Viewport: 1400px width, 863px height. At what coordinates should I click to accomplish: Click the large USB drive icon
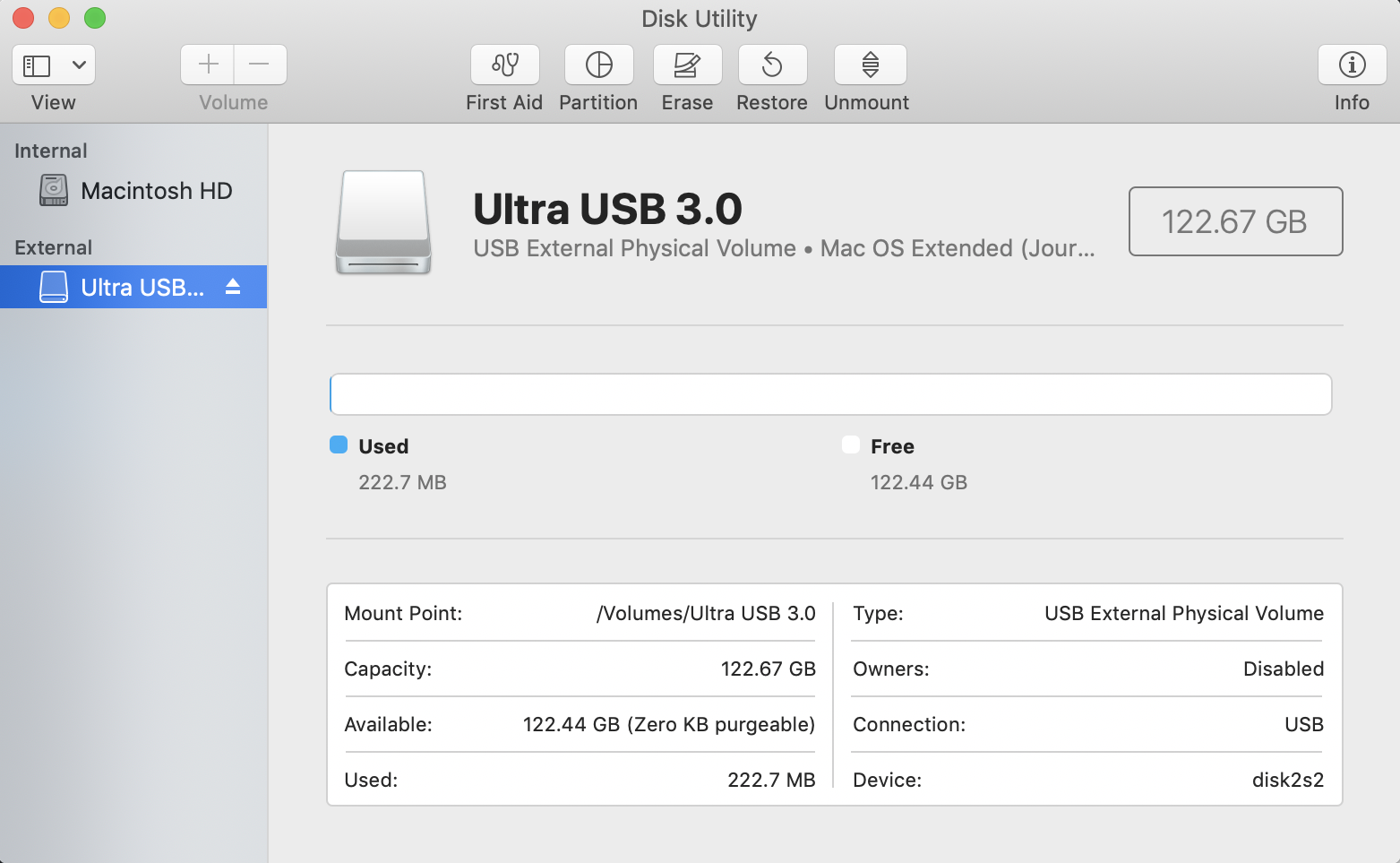(x=383, y=222)
